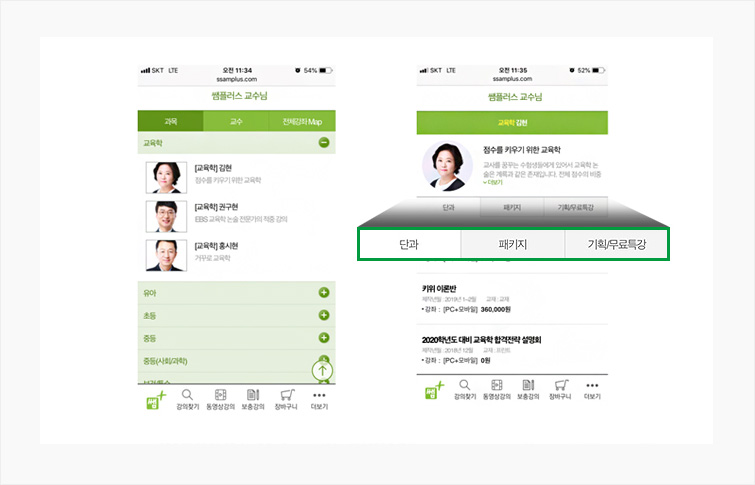Screen dimensions: 755x485
Task: Open 장바구니 cart icon in left phone
Action: point(287,399)
